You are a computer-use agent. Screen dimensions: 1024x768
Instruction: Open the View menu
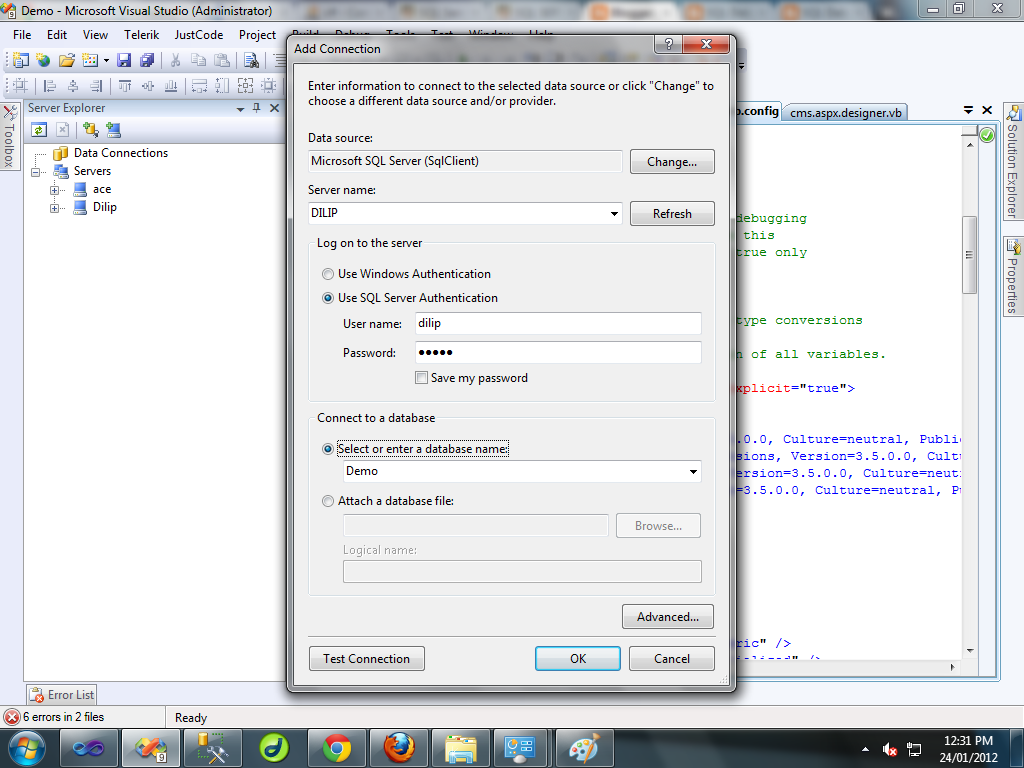(95, 35)
